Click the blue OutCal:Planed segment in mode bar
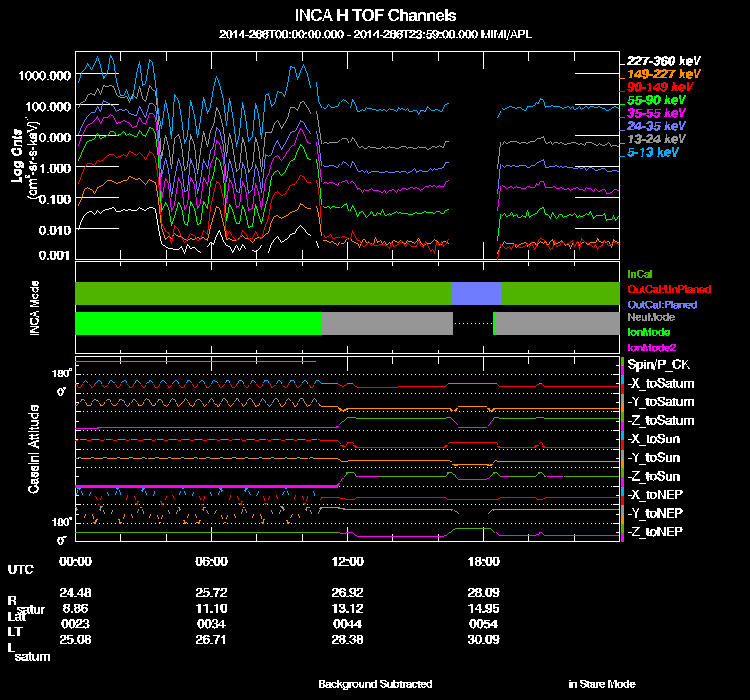Image resolution: width=750 pixels, height=700 pixels. point(476,293)
